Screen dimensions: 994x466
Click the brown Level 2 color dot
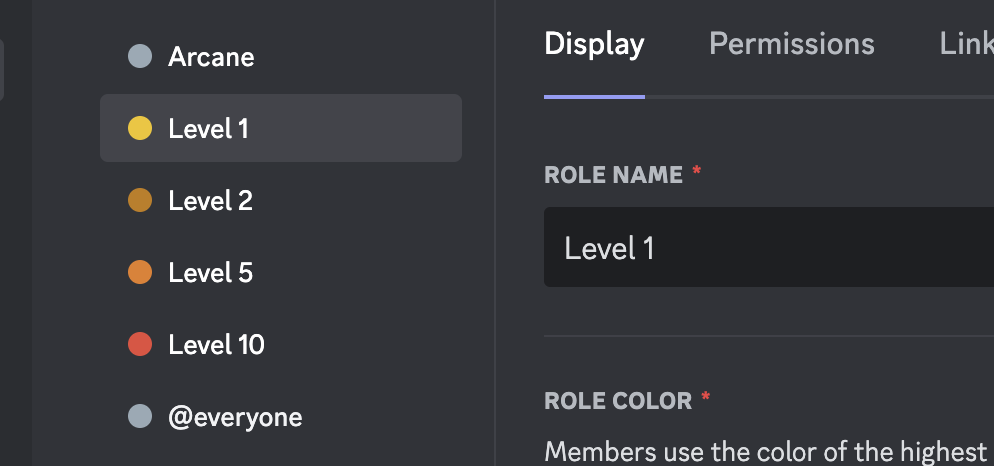140,201
